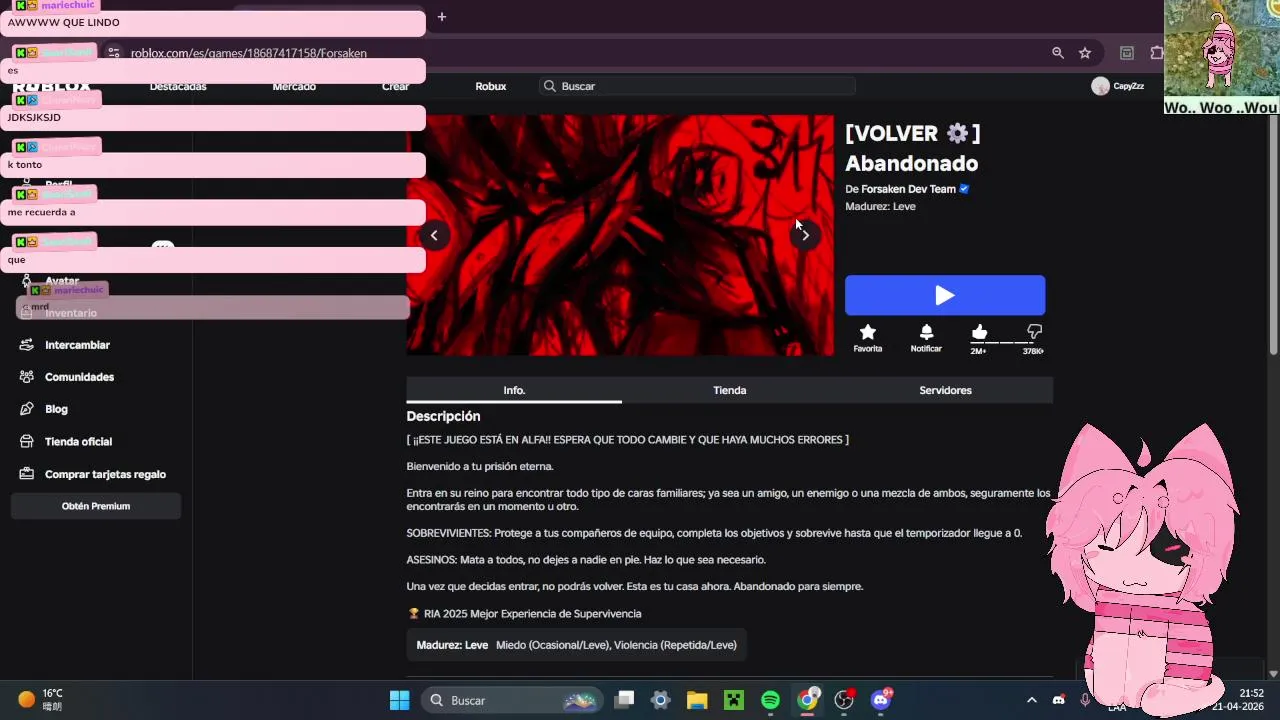Open OBS Studio from the taskbar
Viewport: 1280px width, 720px height.
pos(844,700)
